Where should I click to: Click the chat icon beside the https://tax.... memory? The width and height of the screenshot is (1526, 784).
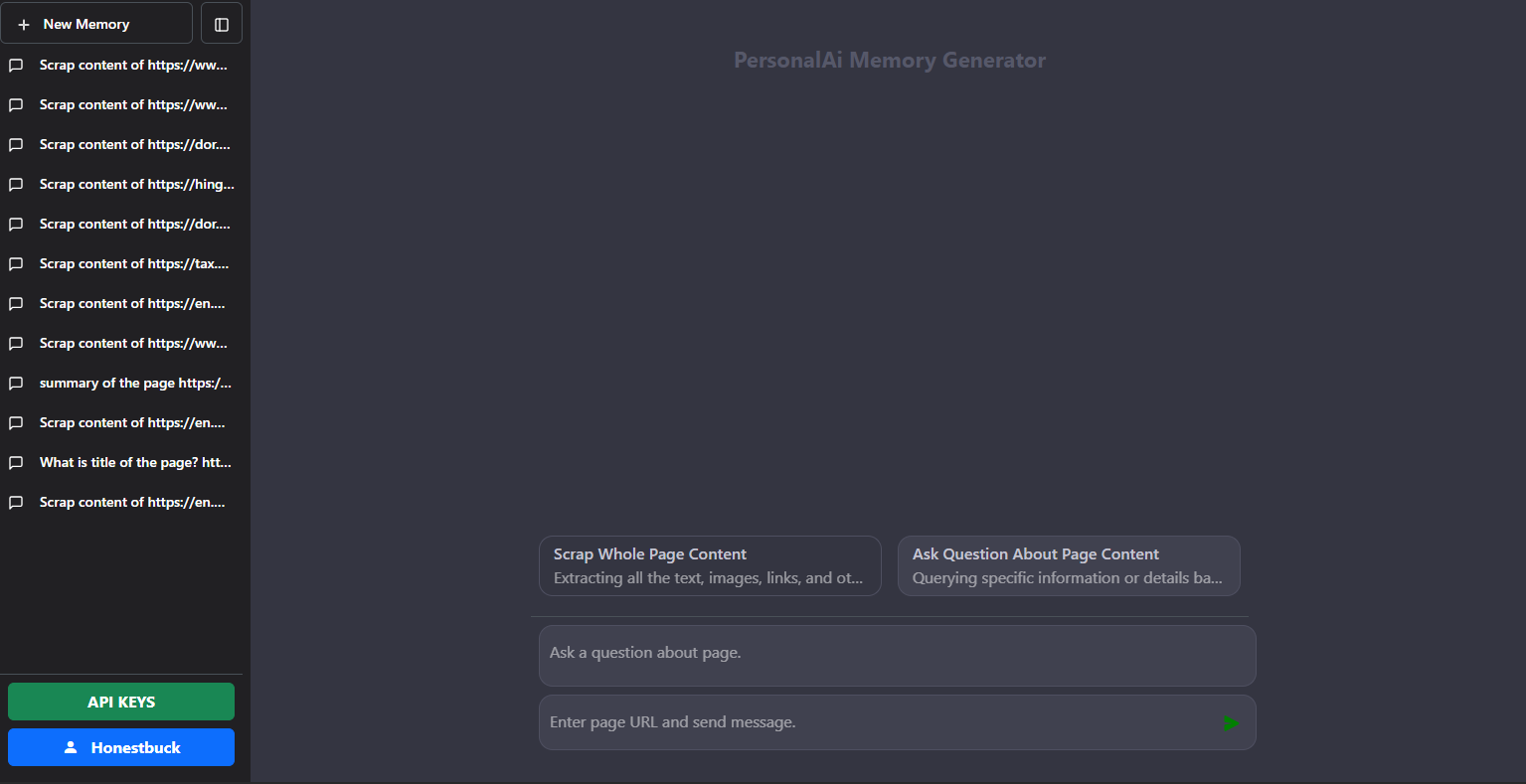coord(16,264)
